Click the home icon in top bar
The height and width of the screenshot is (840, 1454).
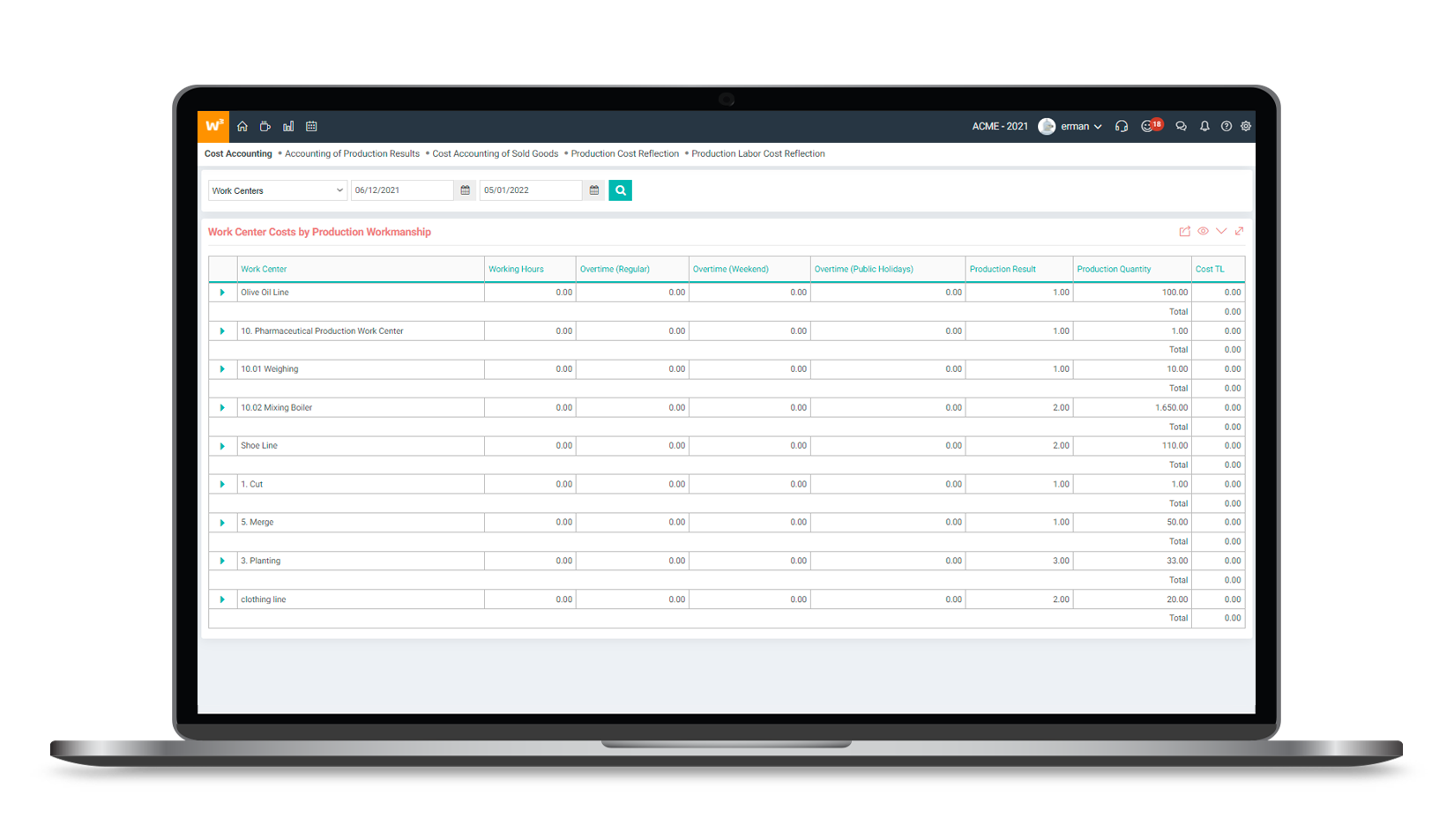click(242, 126)
